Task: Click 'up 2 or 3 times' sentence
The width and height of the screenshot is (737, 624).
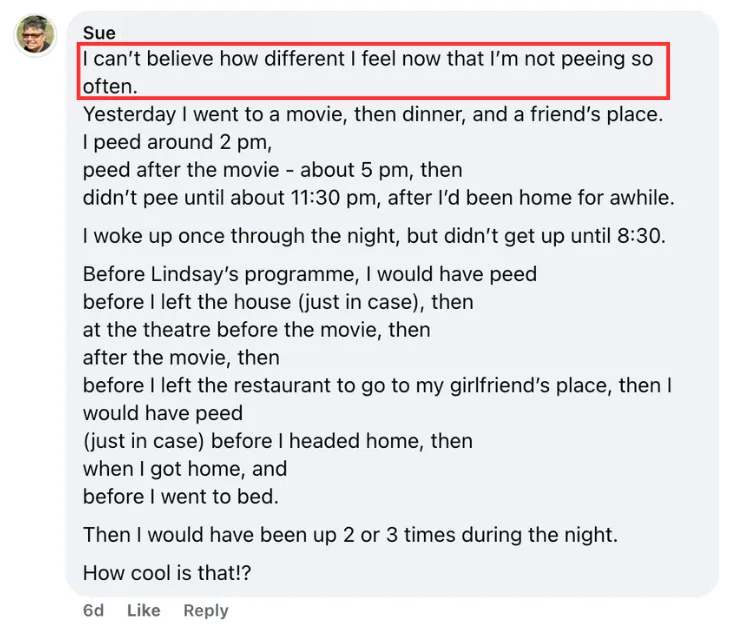Action: tap(350, 535)
